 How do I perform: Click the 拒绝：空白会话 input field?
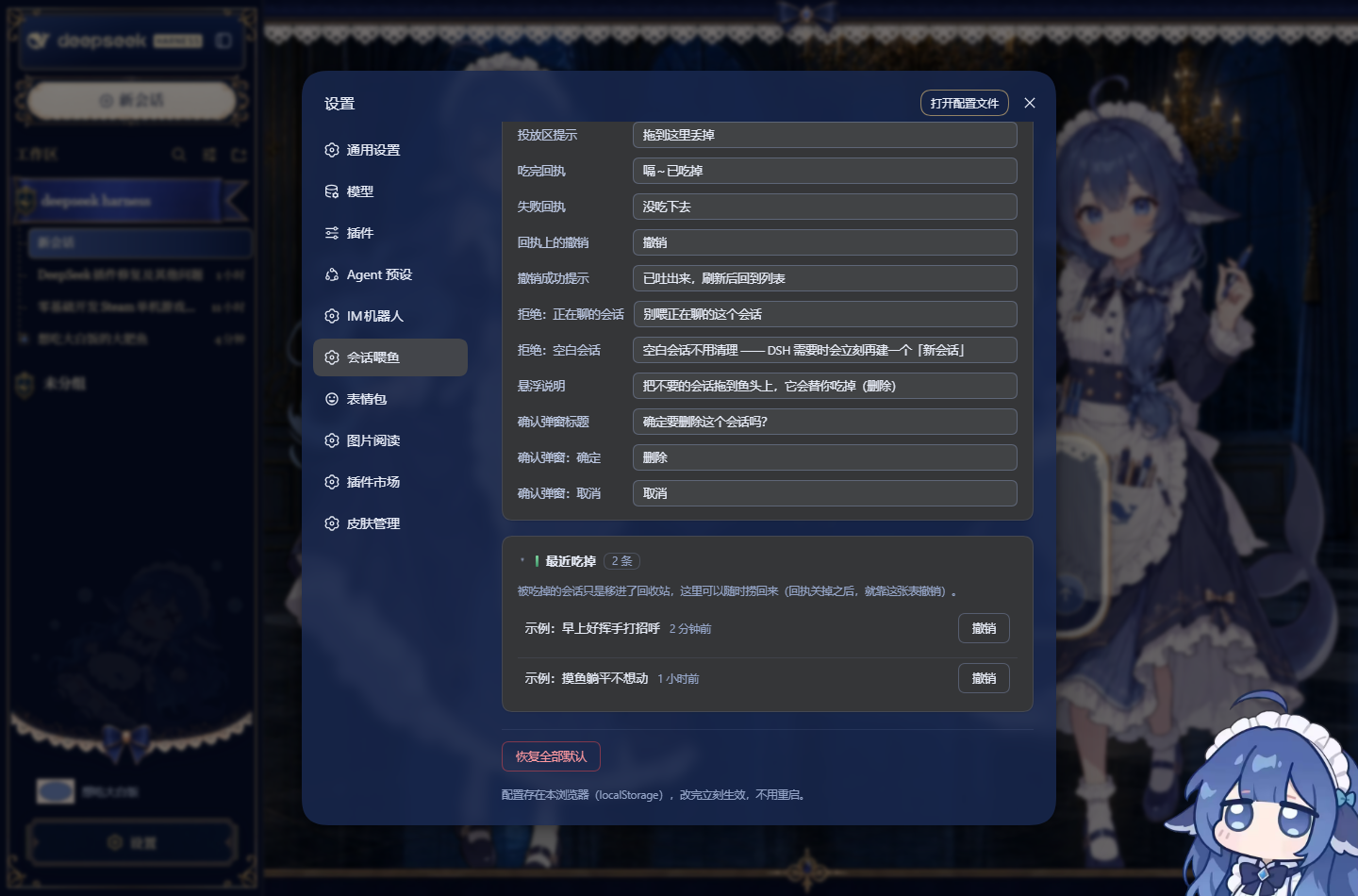[825, 350]
